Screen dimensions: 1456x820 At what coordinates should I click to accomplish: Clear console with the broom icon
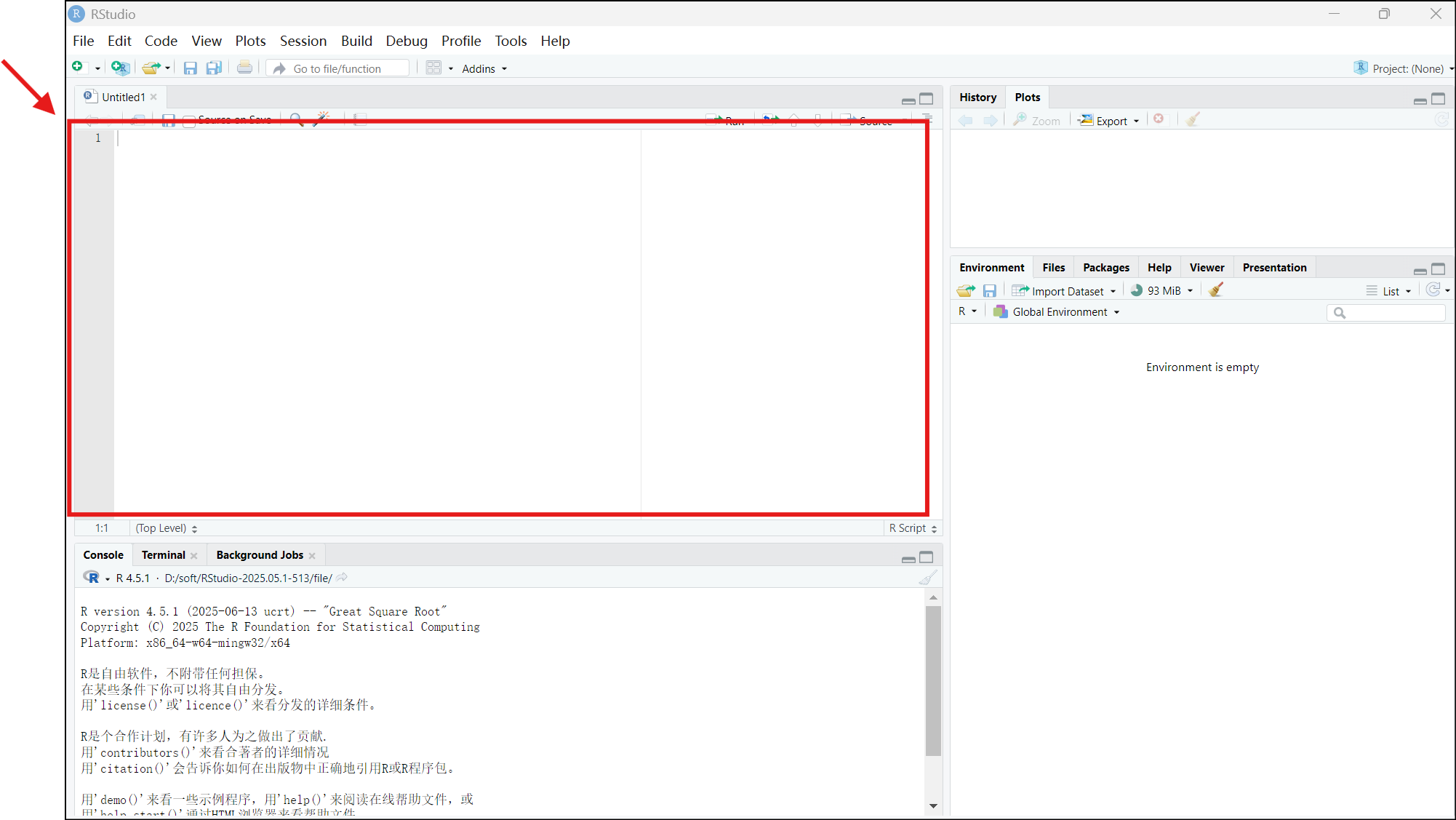point(928,578)
